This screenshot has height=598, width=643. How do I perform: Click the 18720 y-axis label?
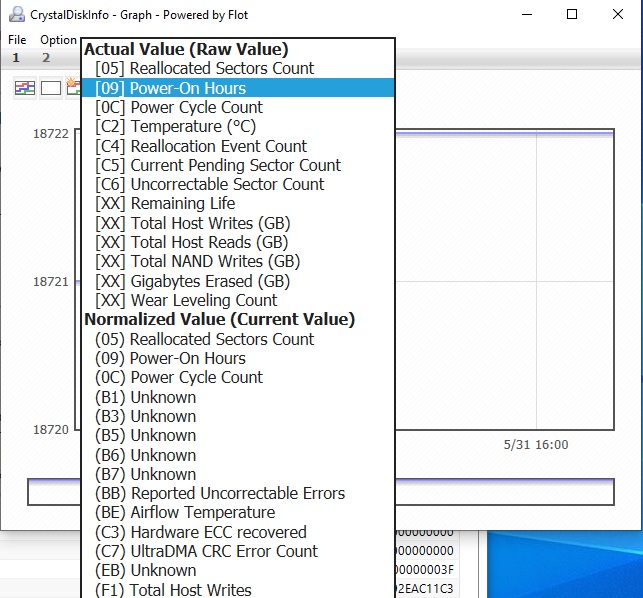point(51,429)
